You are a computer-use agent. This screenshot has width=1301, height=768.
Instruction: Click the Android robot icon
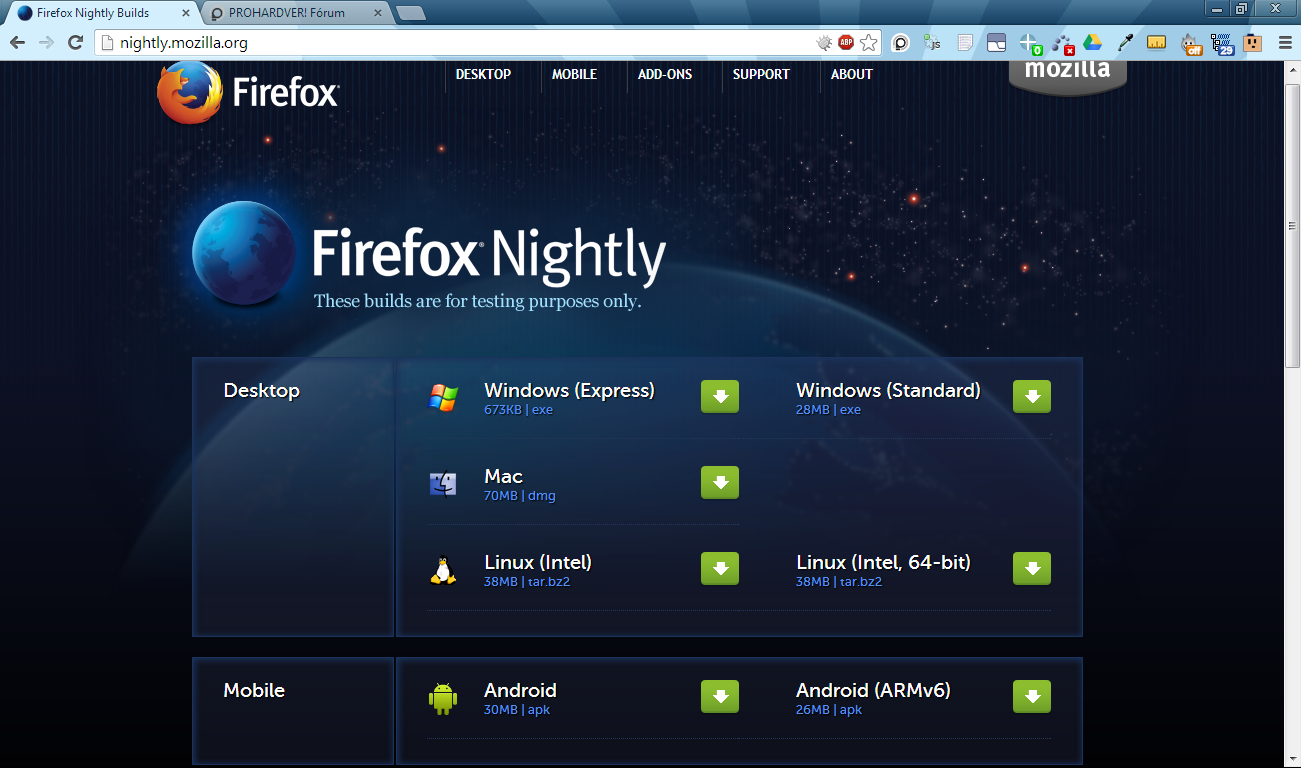point(443,698)
